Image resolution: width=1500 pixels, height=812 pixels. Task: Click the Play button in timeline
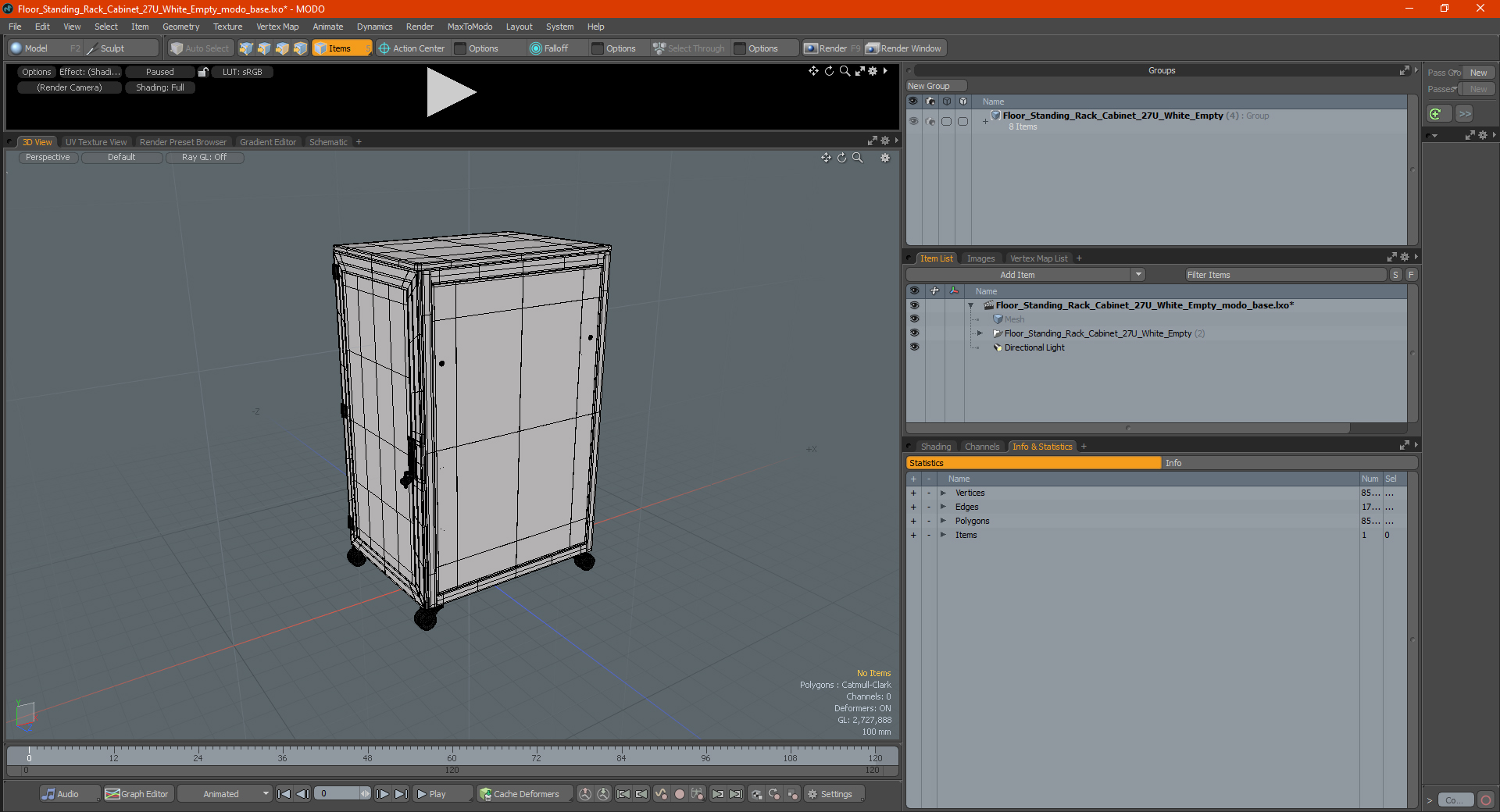click(x=441, y=794)
